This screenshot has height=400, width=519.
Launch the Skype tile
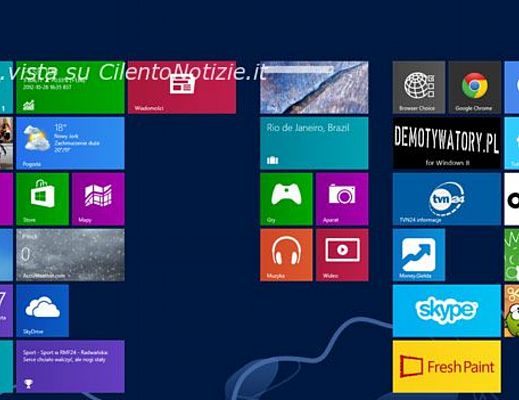(447, 311)
